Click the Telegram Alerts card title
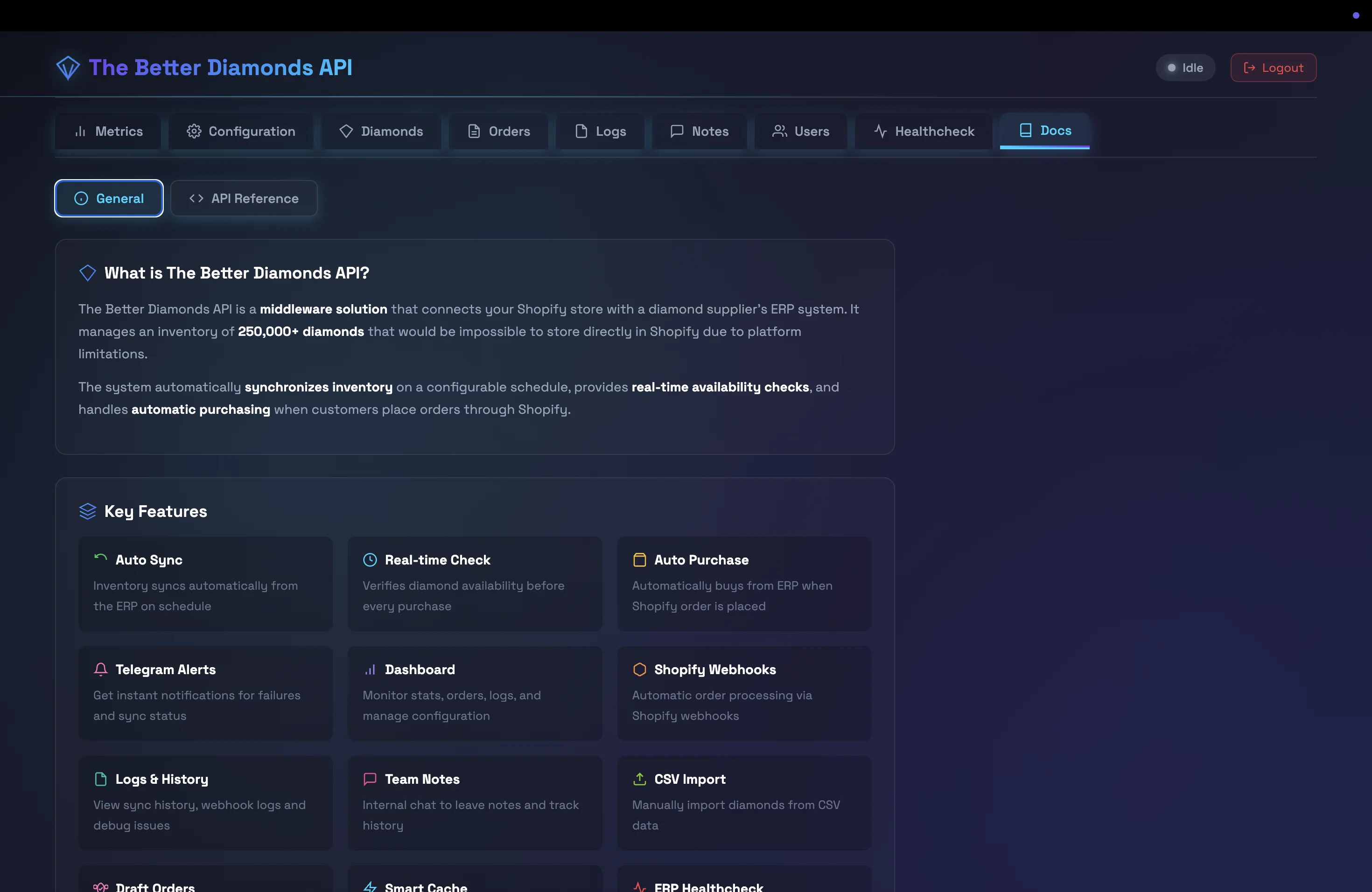Viewport: 1372px width, 892px height. pos(166,669)
